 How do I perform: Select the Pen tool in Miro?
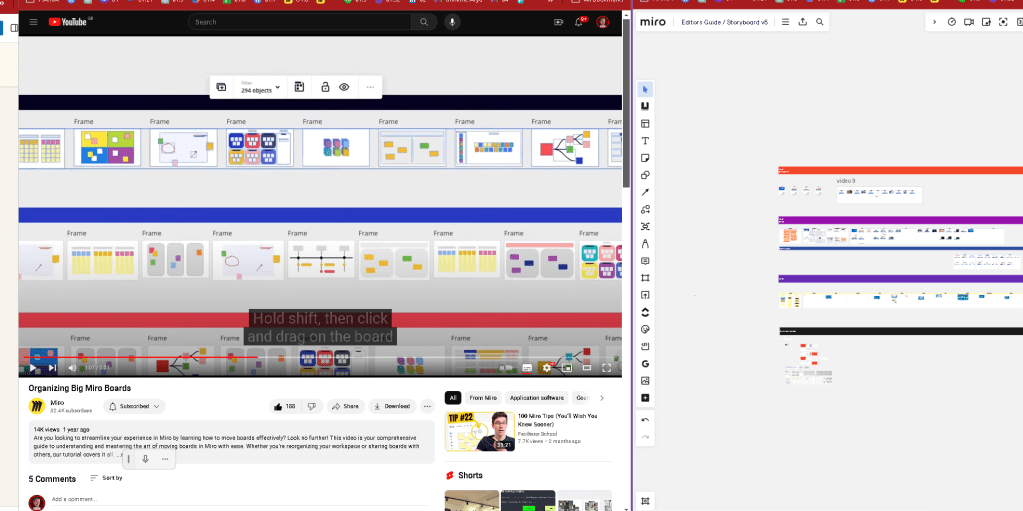click(645, 243)
